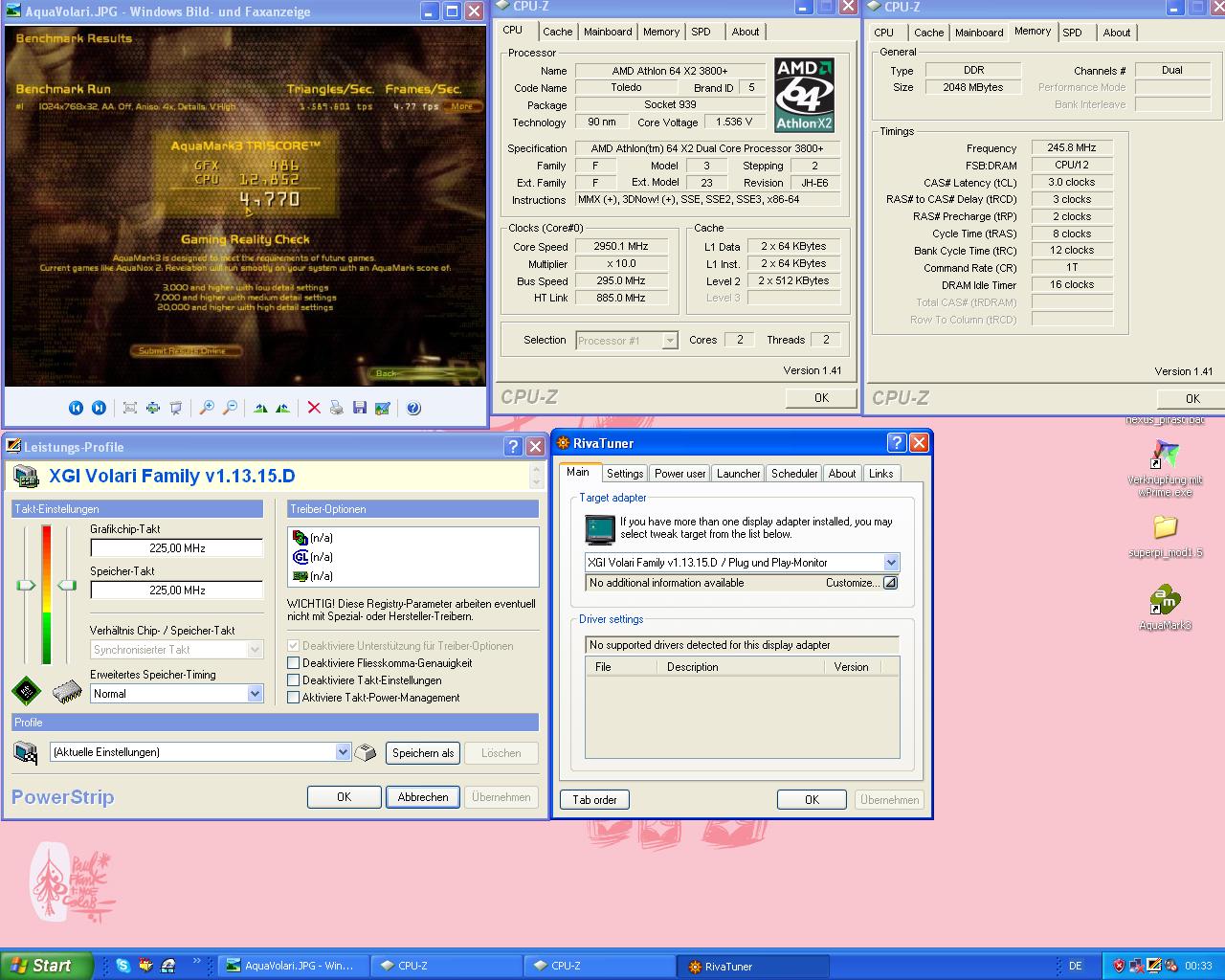The height and width of the screenshot is (980, 1225).
Task: Adjust the Speicher-Takt right slider handle
Action: pos(67,585)
